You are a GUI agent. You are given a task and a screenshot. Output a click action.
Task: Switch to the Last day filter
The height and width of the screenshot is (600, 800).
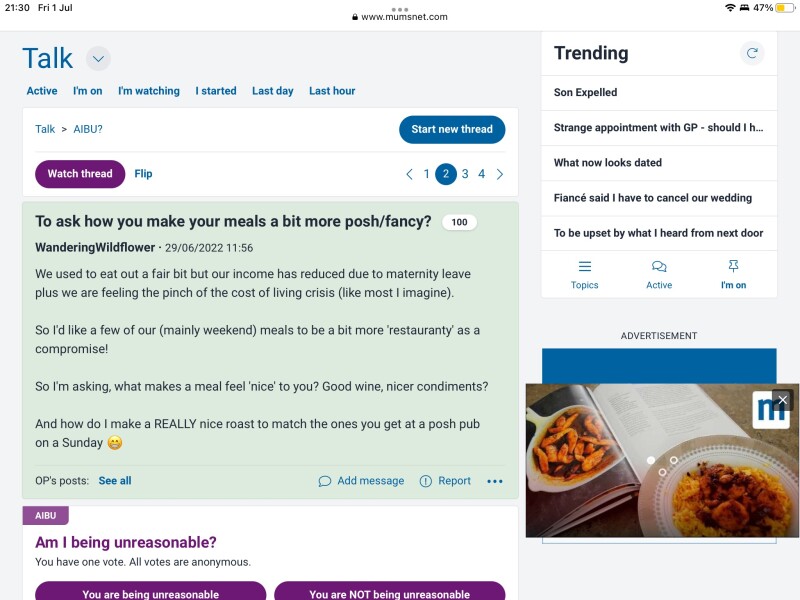(272, 90)
